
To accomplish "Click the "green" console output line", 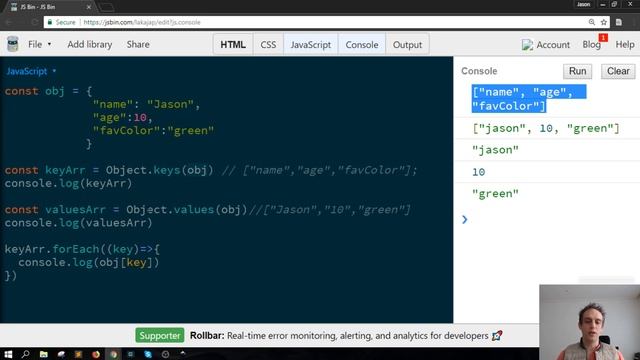I will [496, 193].
